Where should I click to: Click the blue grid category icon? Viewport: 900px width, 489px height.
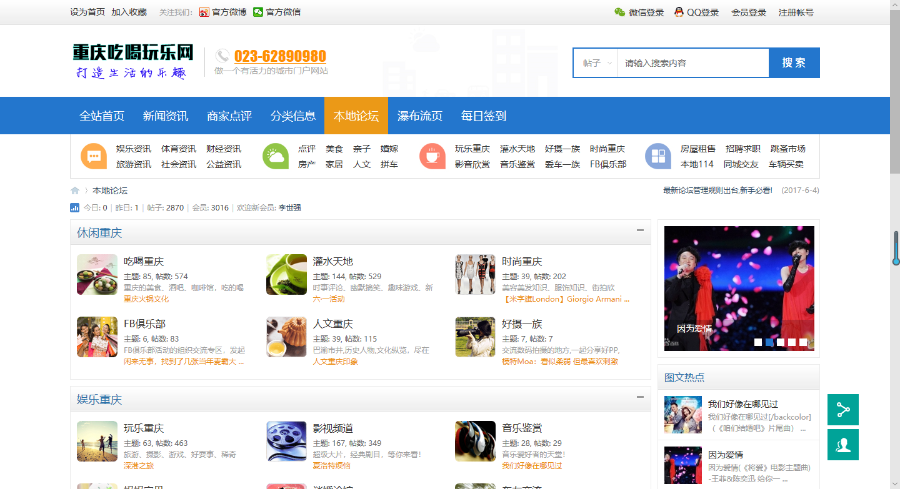click(x=658, y=156)
